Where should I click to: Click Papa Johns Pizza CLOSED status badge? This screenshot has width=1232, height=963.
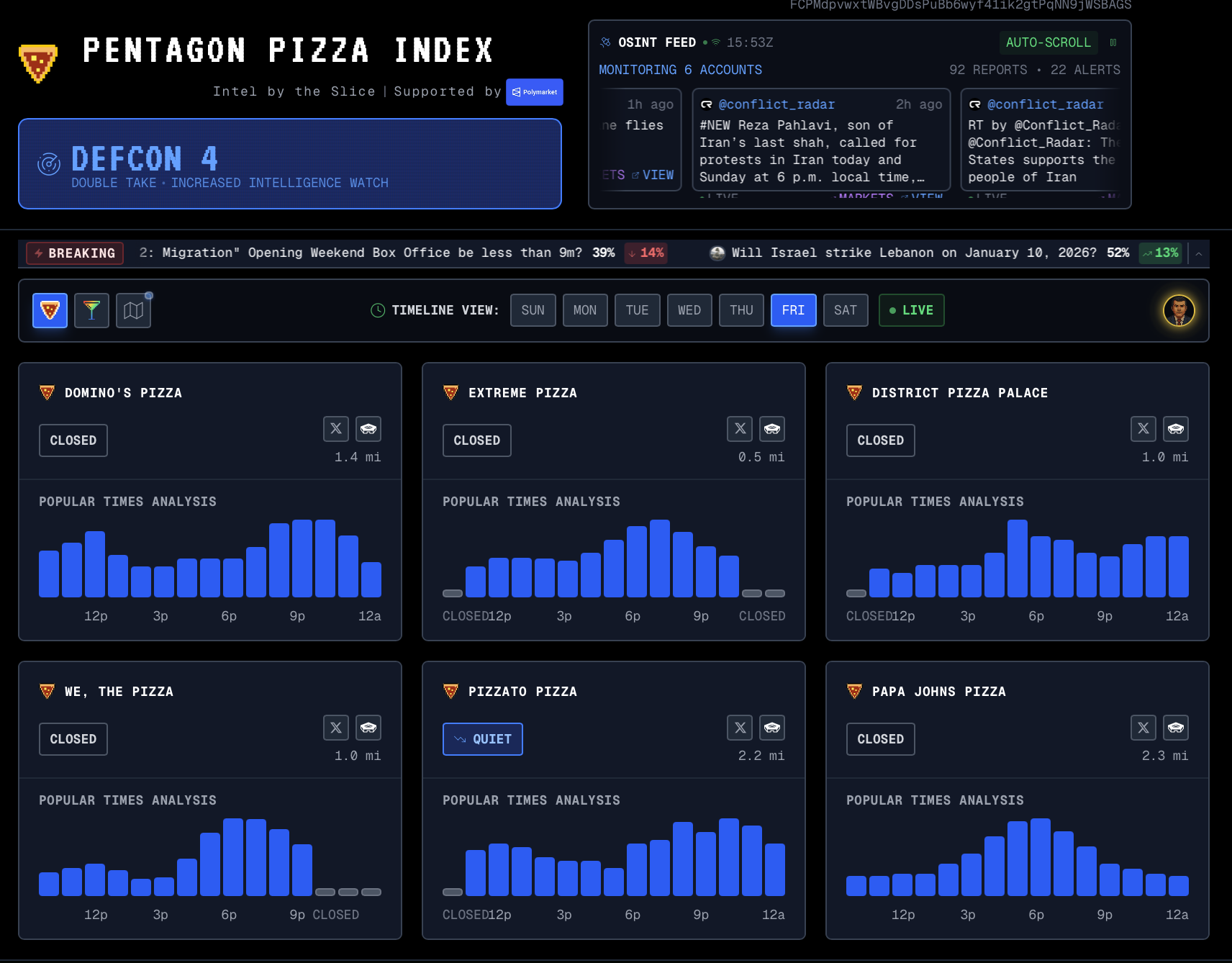tap(881, 739)
